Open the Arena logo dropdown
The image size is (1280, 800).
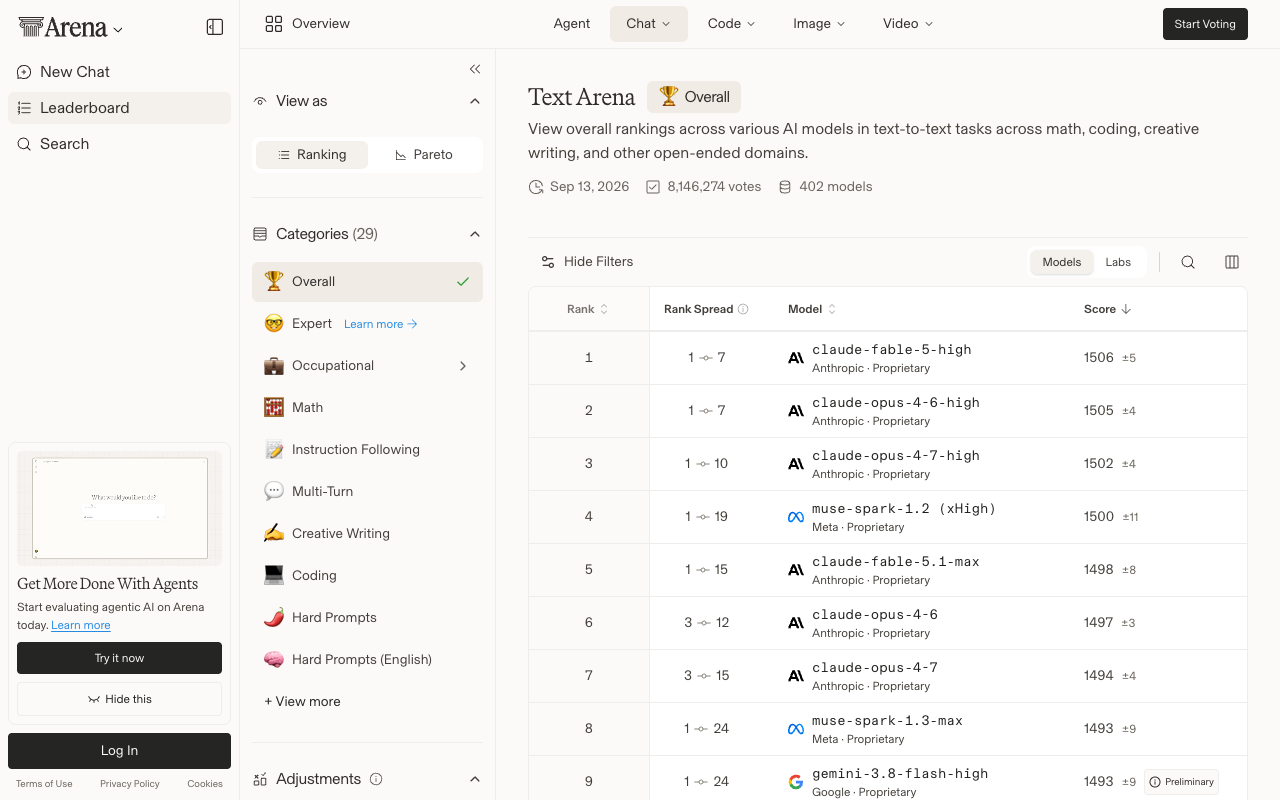tap(71, 28)
